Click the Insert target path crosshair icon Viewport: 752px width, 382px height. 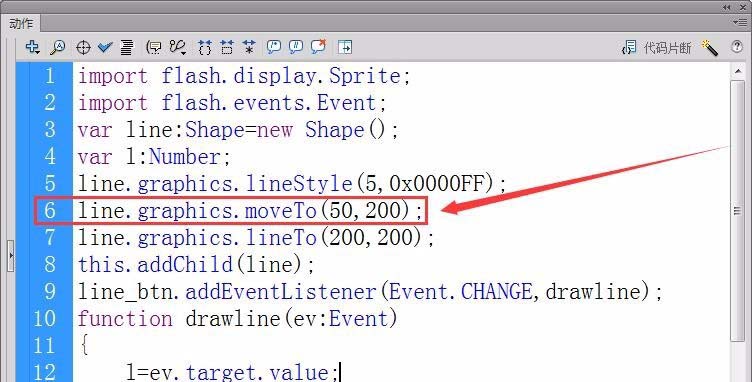[83, 47]
